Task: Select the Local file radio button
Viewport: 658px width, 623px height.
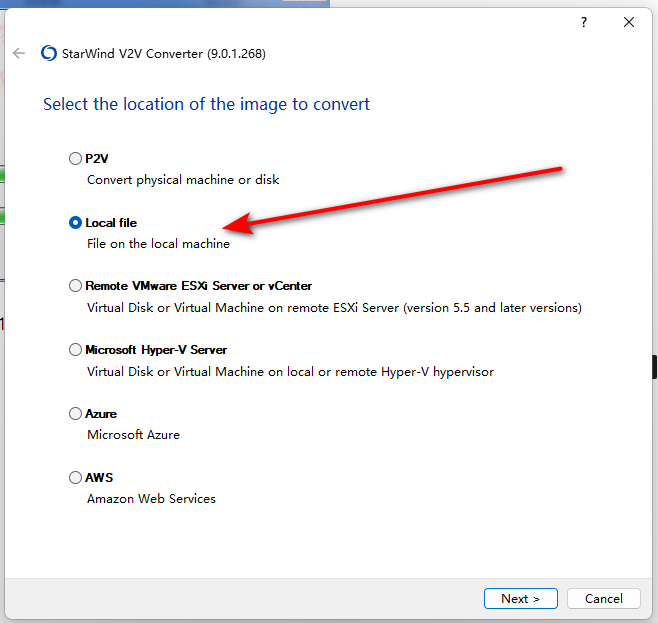Action: [75, 223]
